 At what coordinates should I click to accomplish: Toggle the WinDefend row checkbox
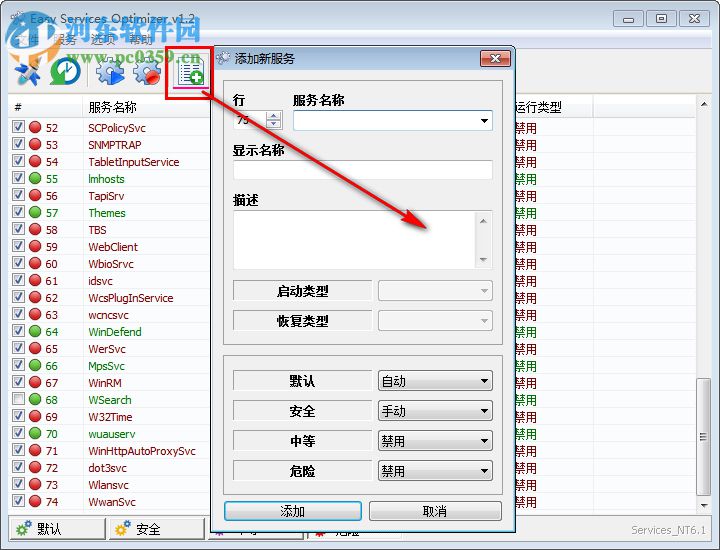(18, 331)
